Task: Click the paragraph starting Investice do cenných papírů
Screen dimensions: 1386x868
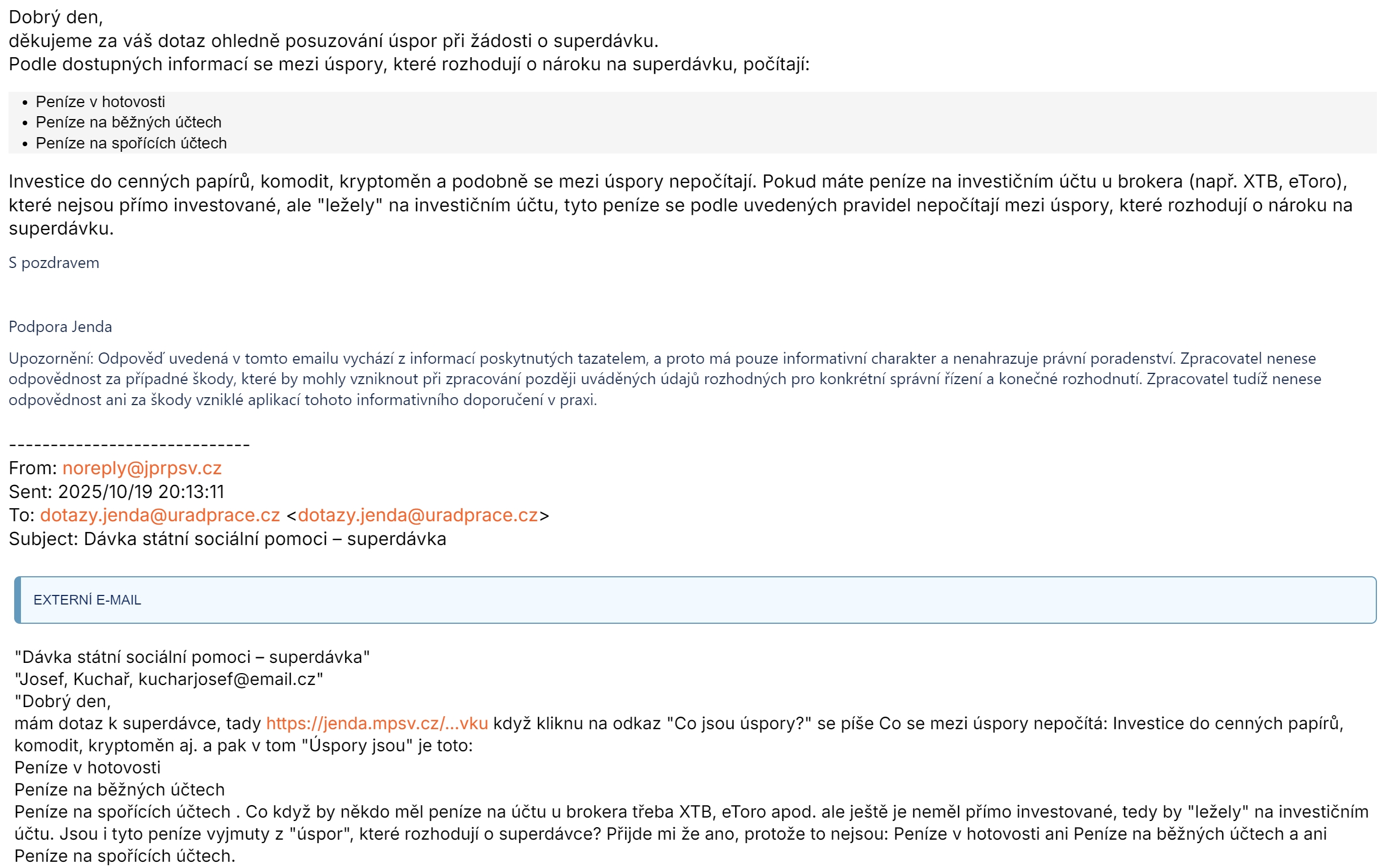Action: click(678, 205)
